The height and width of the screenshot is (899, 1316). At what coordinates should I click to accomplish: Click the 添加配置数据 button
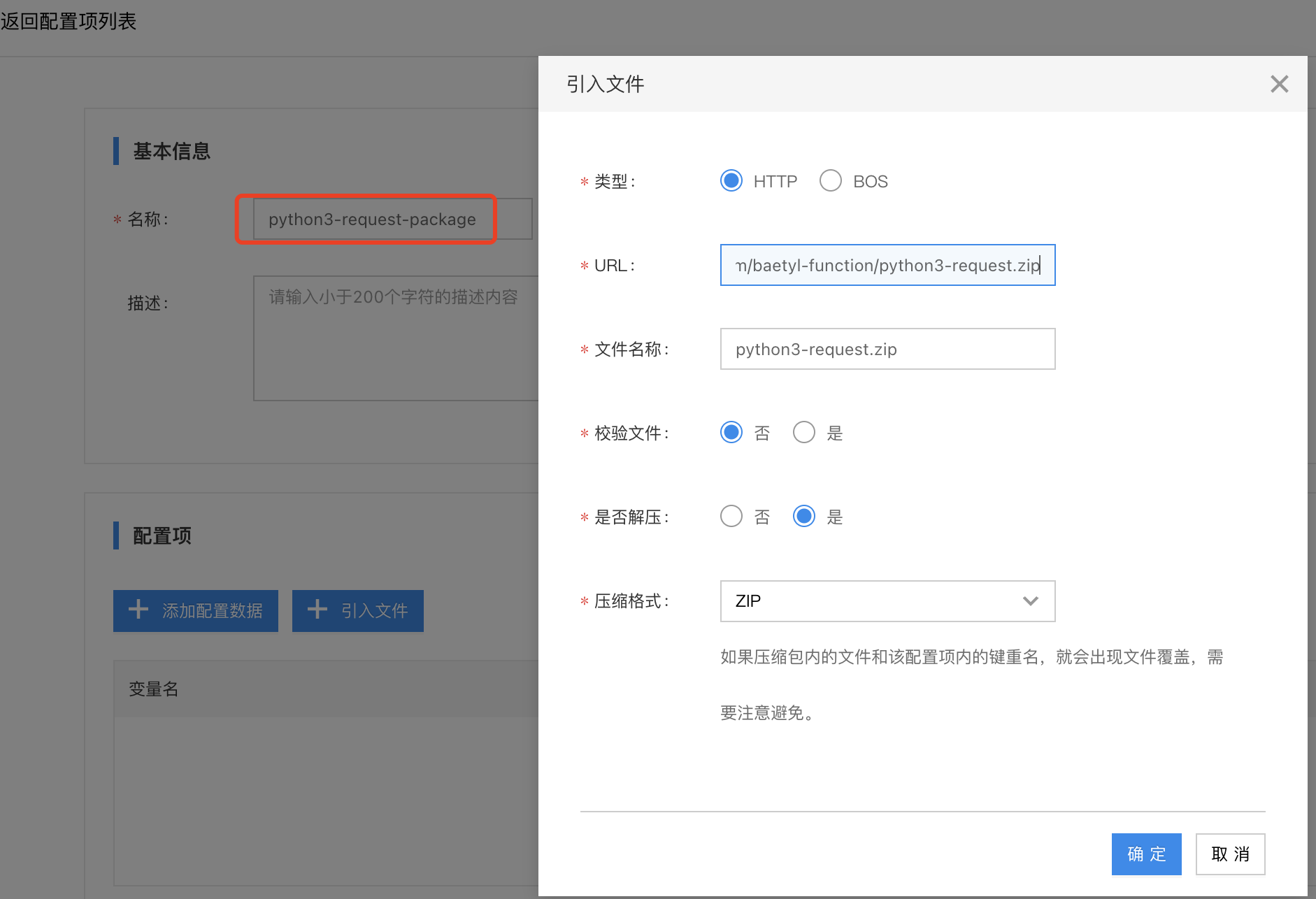coord(196,611)
